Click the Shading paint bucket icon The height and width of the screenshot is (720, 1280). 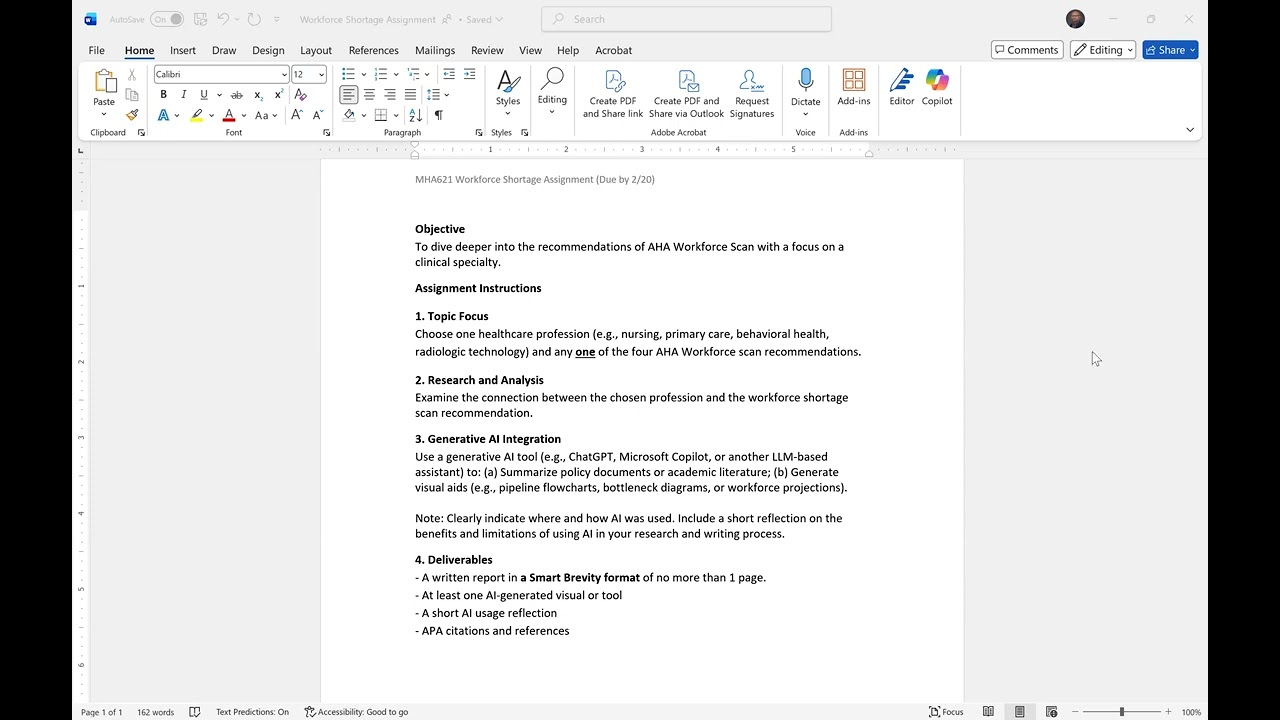[x=349, y=115]
